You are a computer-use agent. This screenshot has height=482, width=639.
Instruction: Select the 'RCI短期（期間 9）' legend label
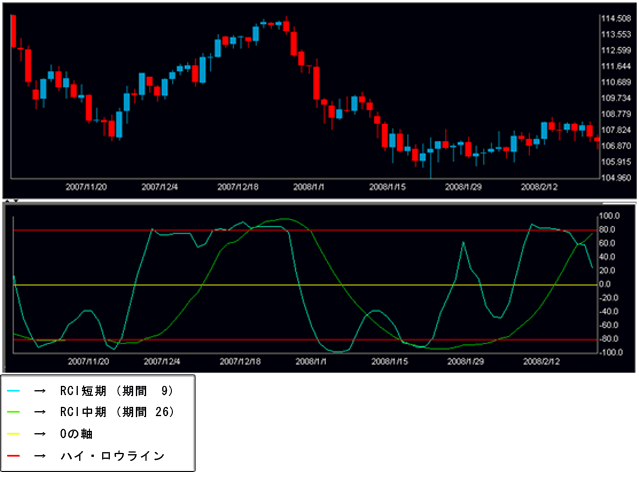point(117,391)
